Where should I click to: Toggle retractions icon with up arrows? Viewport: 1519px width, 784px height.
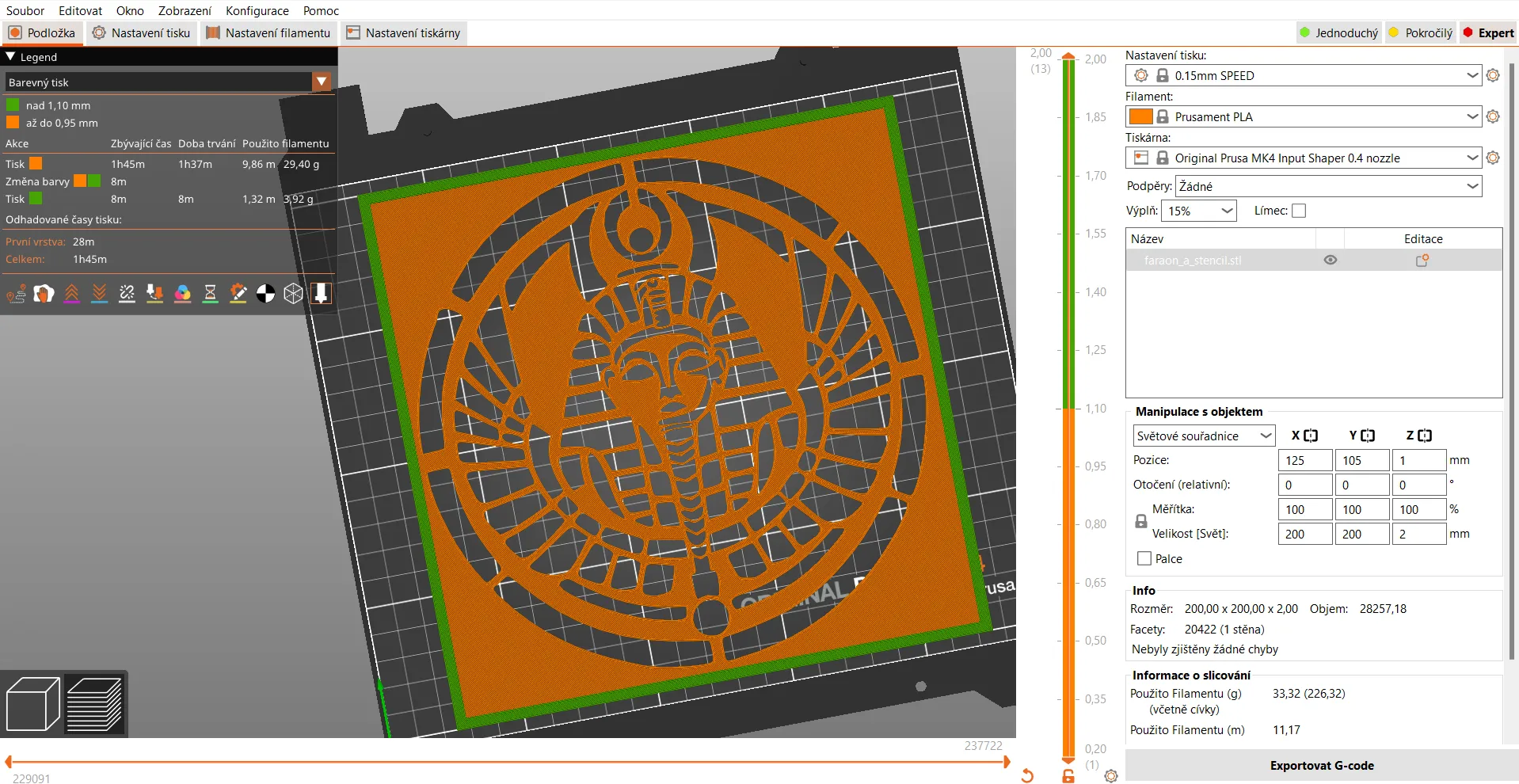(71, 295)
